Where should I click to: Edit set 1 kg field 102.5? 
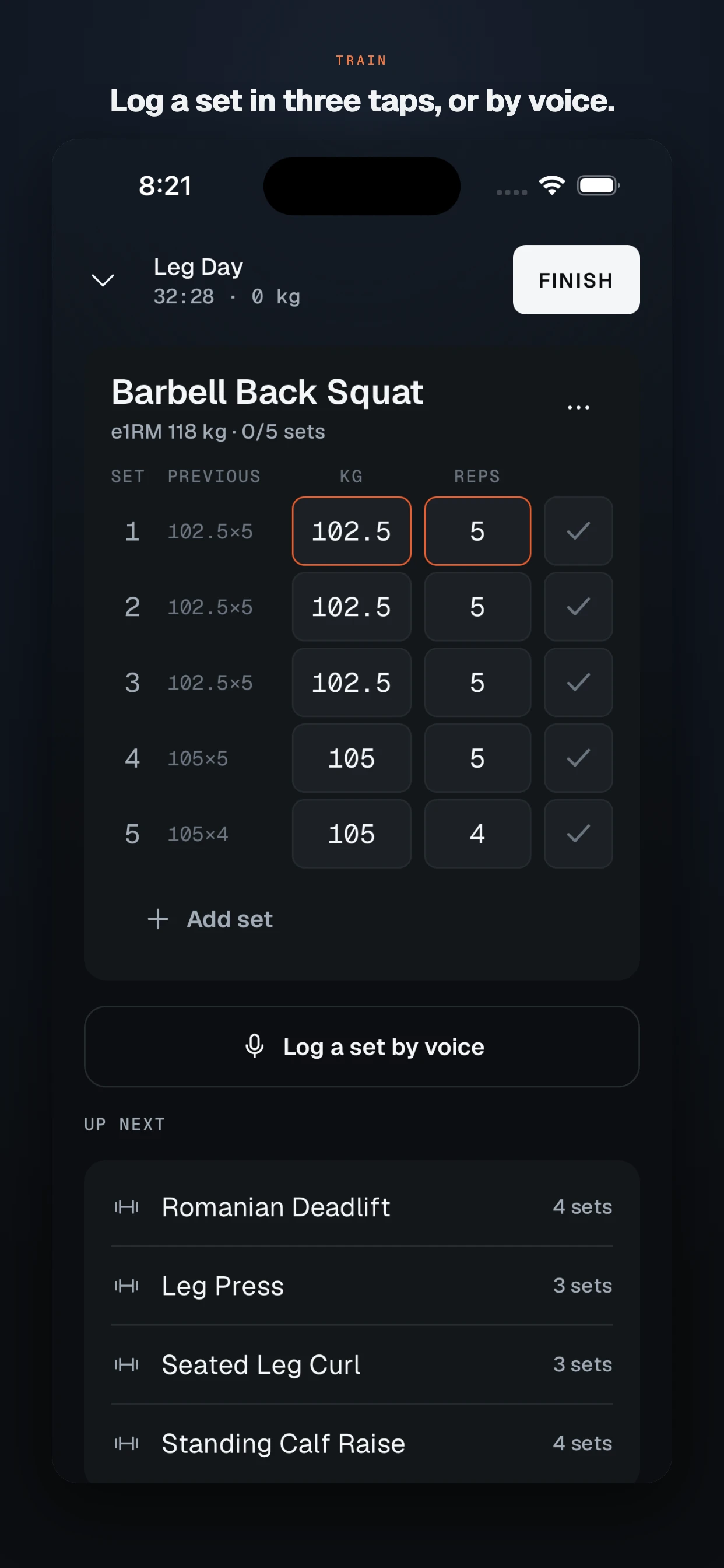[352, 531]
